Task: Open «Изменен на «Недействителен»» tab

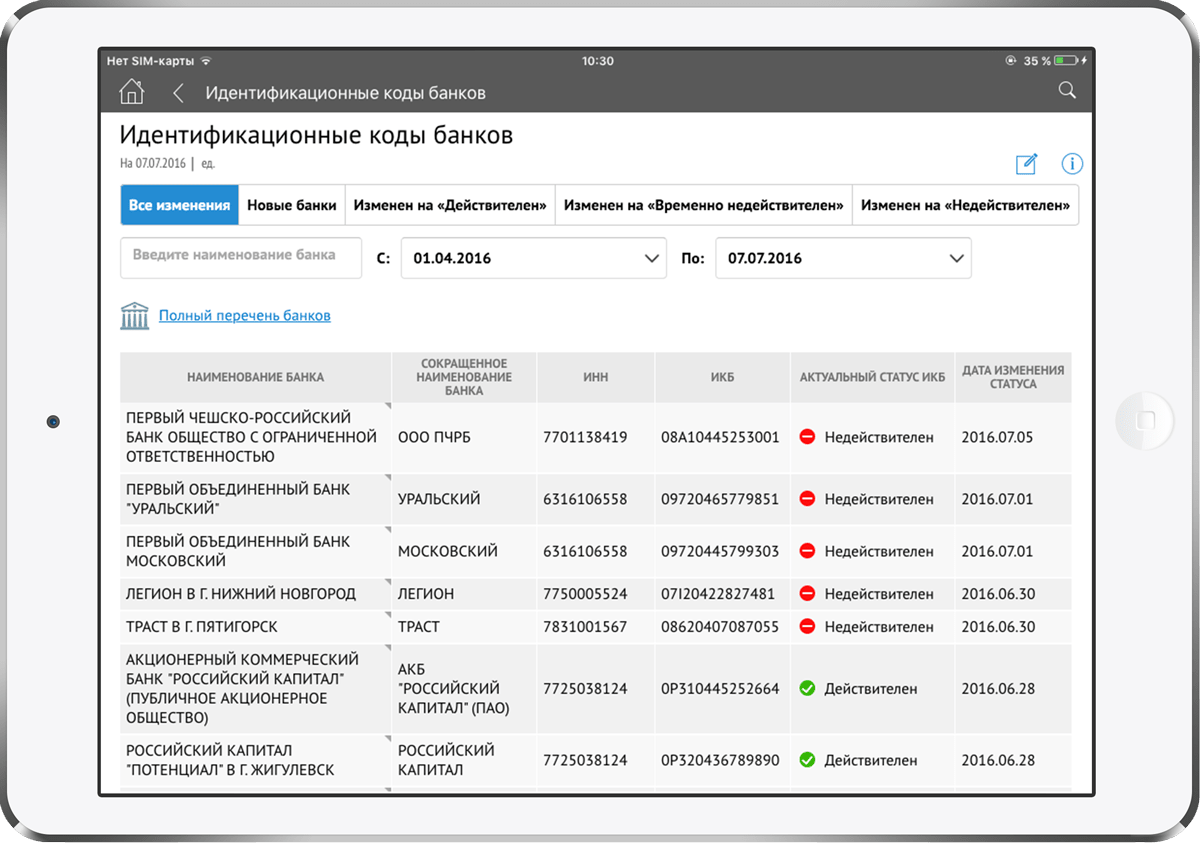Action: (965, 205)
